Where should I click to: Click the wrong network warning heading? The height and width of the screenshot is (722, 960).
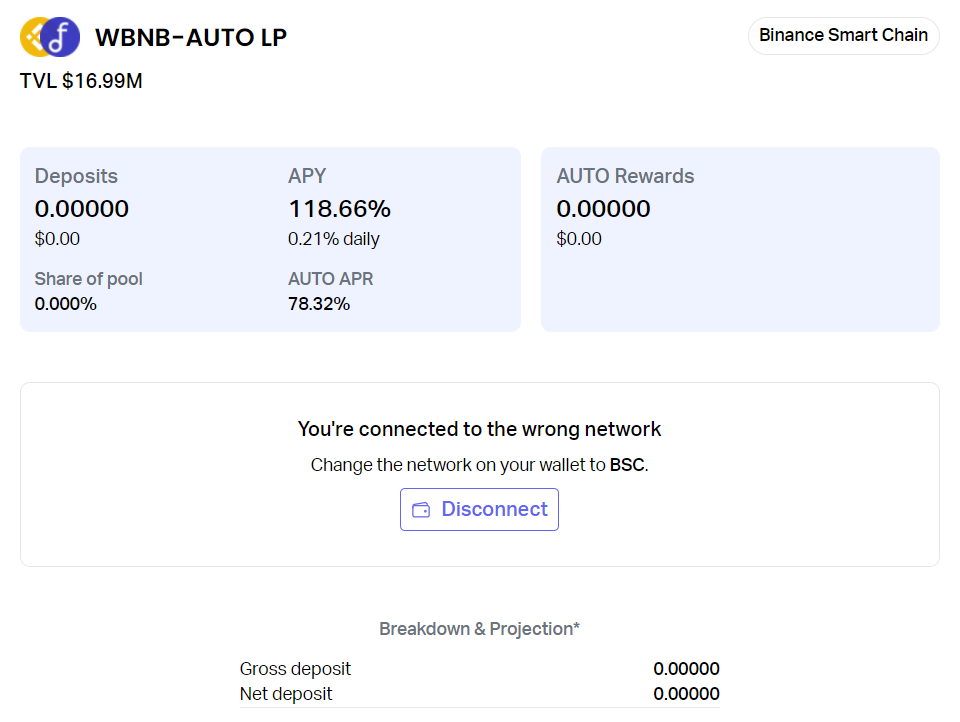coord(479,429)
